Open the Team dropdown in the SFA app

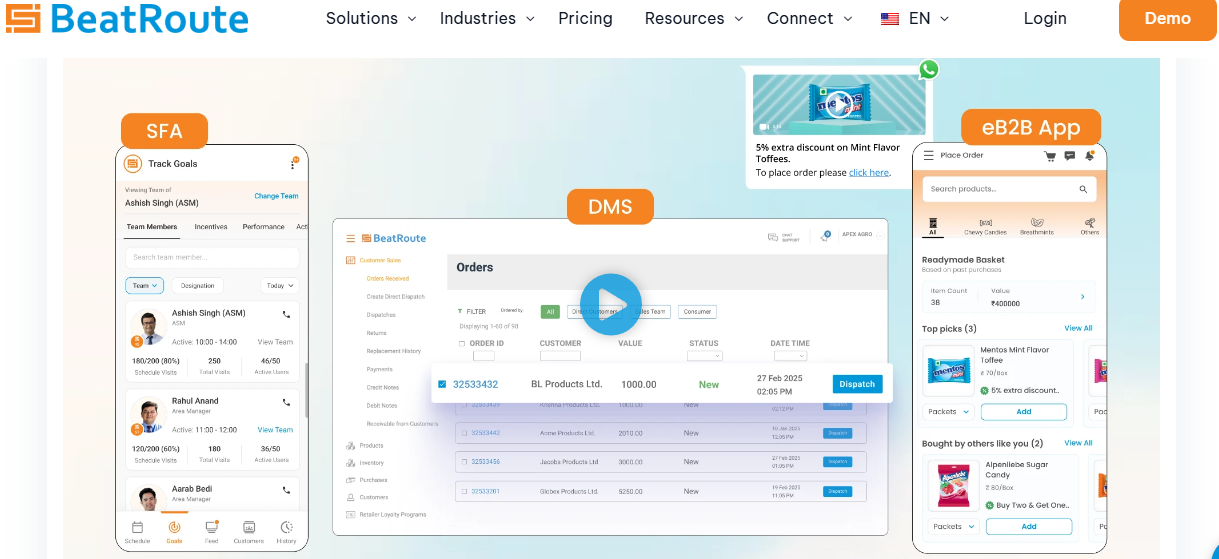click(x=145, y=285)
